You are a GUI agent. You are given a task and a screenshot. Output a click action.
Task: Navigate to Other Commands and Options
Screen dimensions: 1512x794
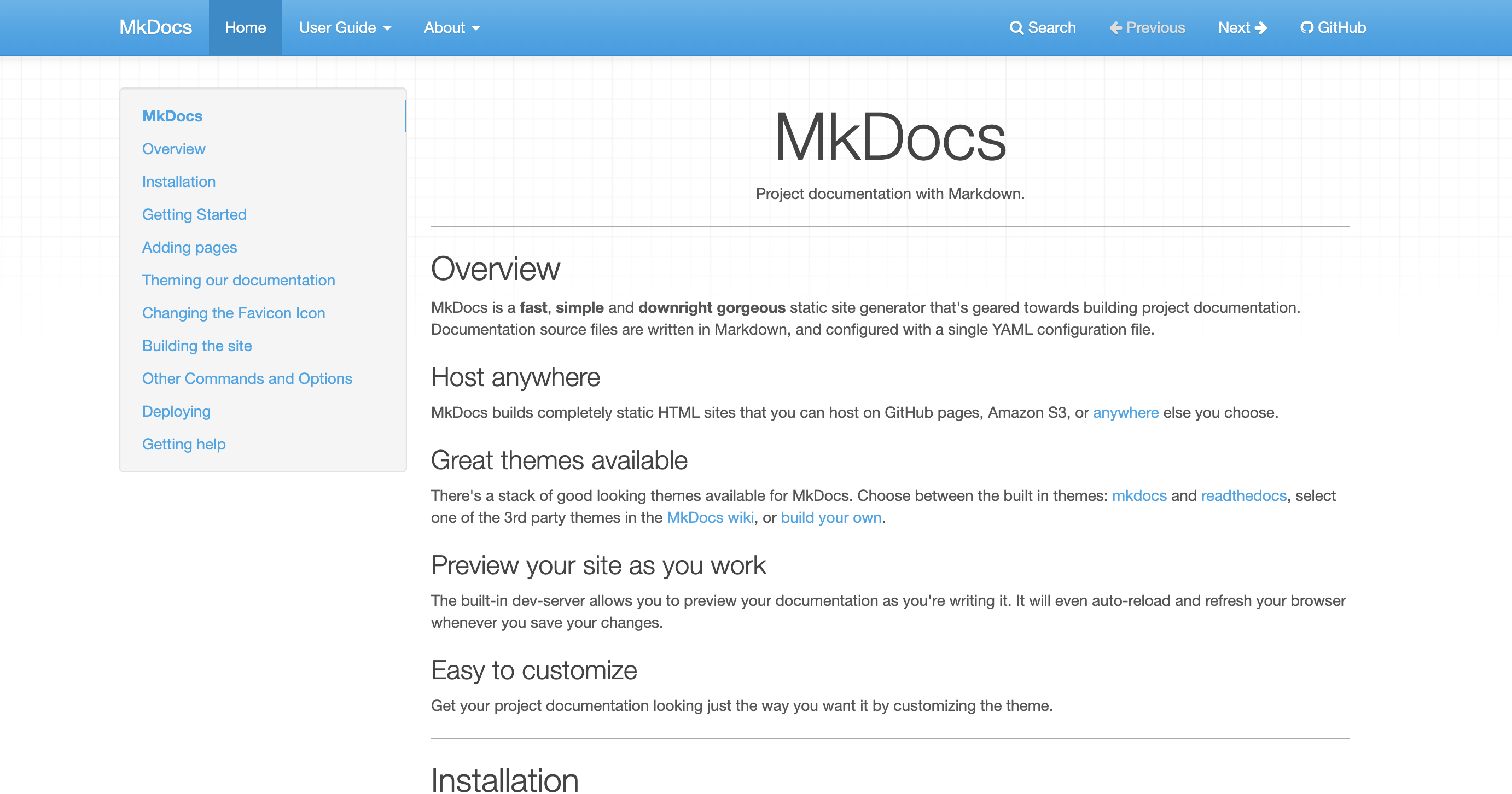247,379
